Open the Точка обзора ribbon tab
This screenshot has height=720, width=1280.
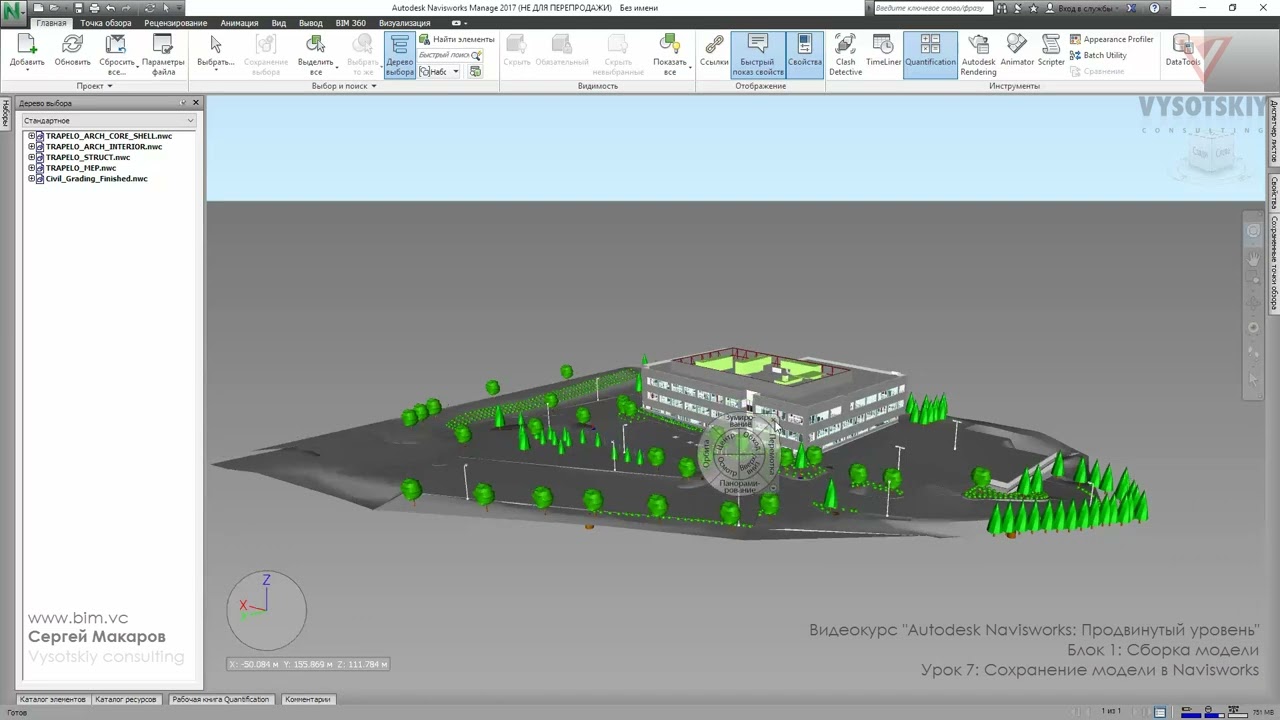(105, 23)
